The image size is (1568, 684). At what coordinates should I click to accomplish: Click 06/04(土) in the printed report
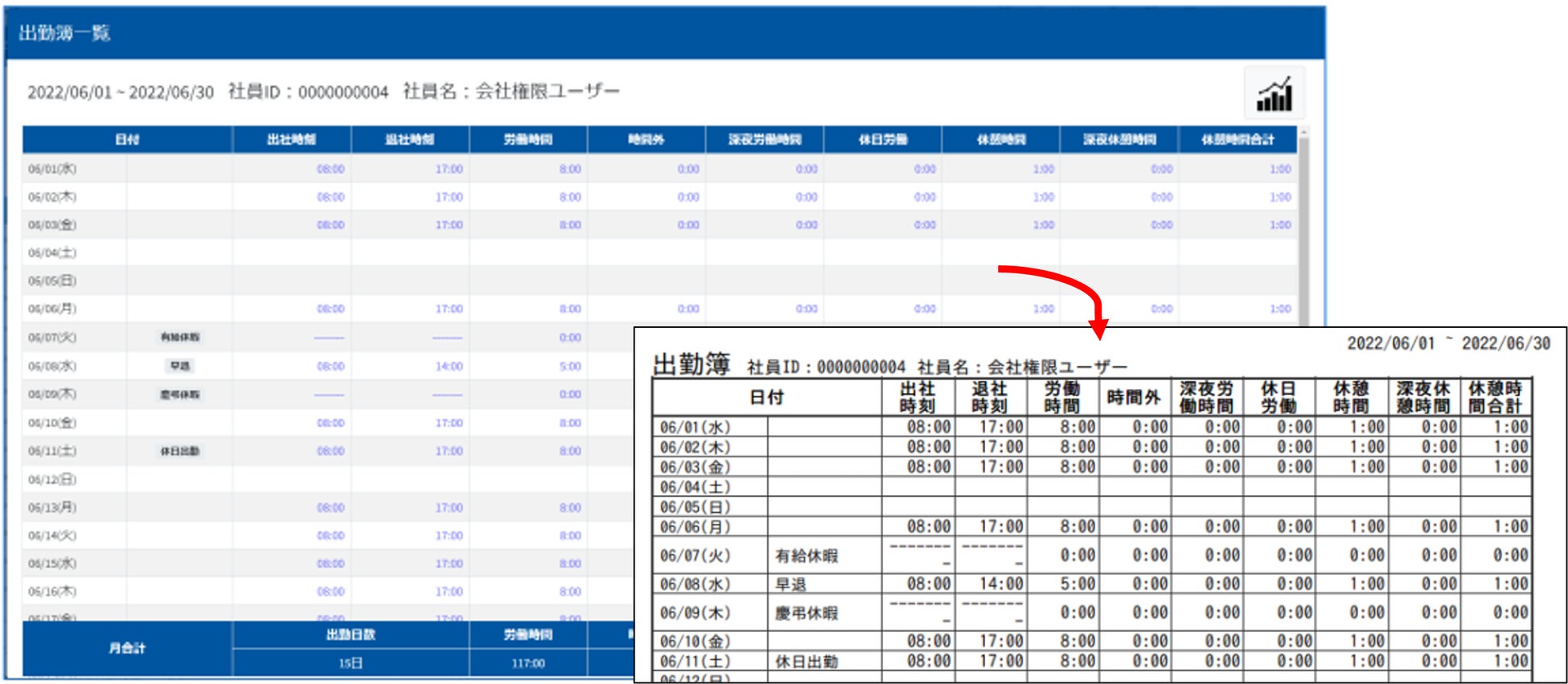click(x=696, y=487)
